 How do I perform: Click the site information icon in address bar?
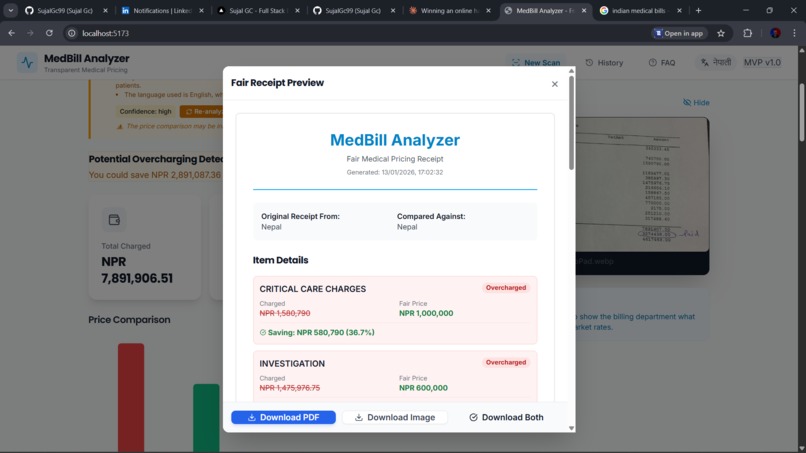click(x=72, y=33)
